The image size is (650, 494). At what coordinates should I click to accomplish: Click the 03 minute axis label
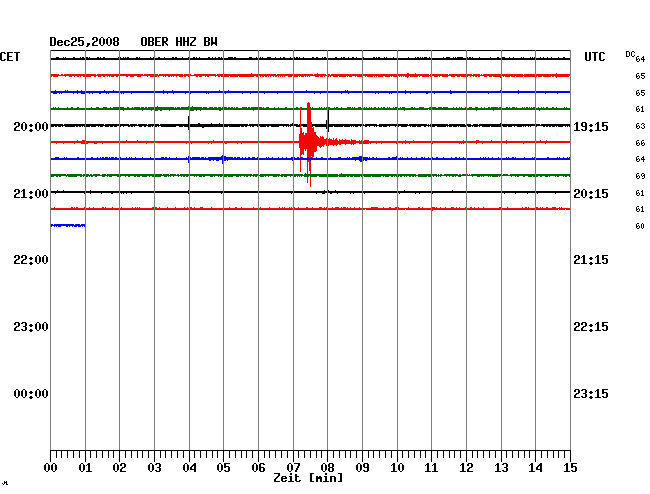[x=154, y=468]
